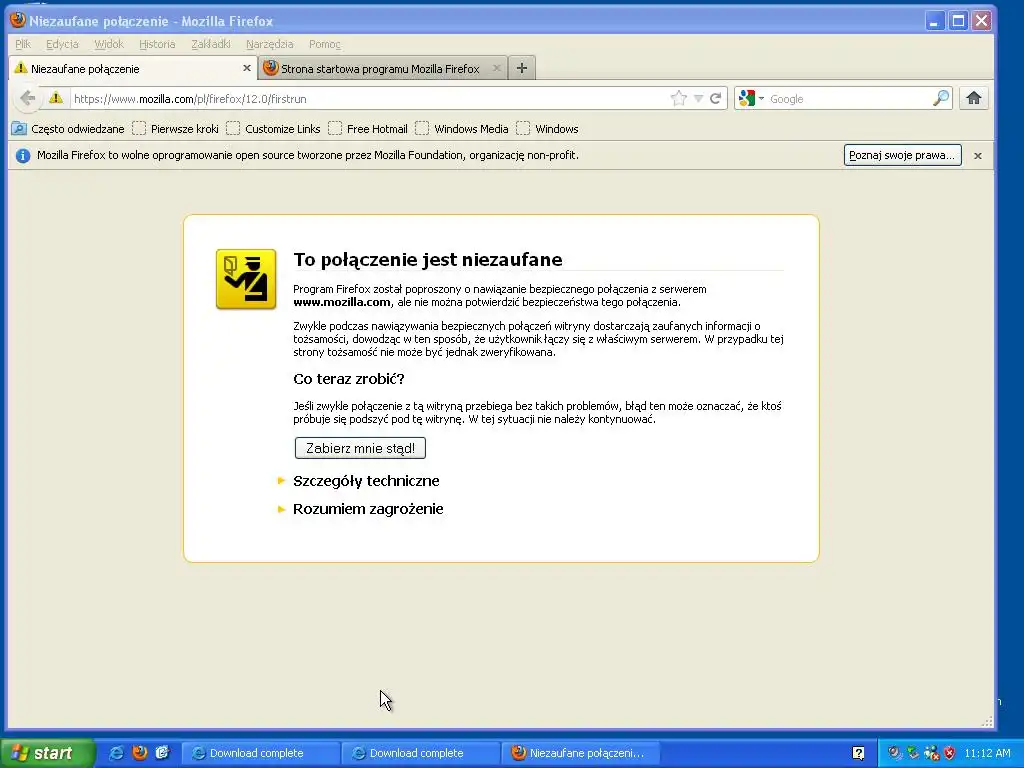Bookmark this page with the star icon
The height and width of the screenshot is (768, 1024).
click(679, 99)
